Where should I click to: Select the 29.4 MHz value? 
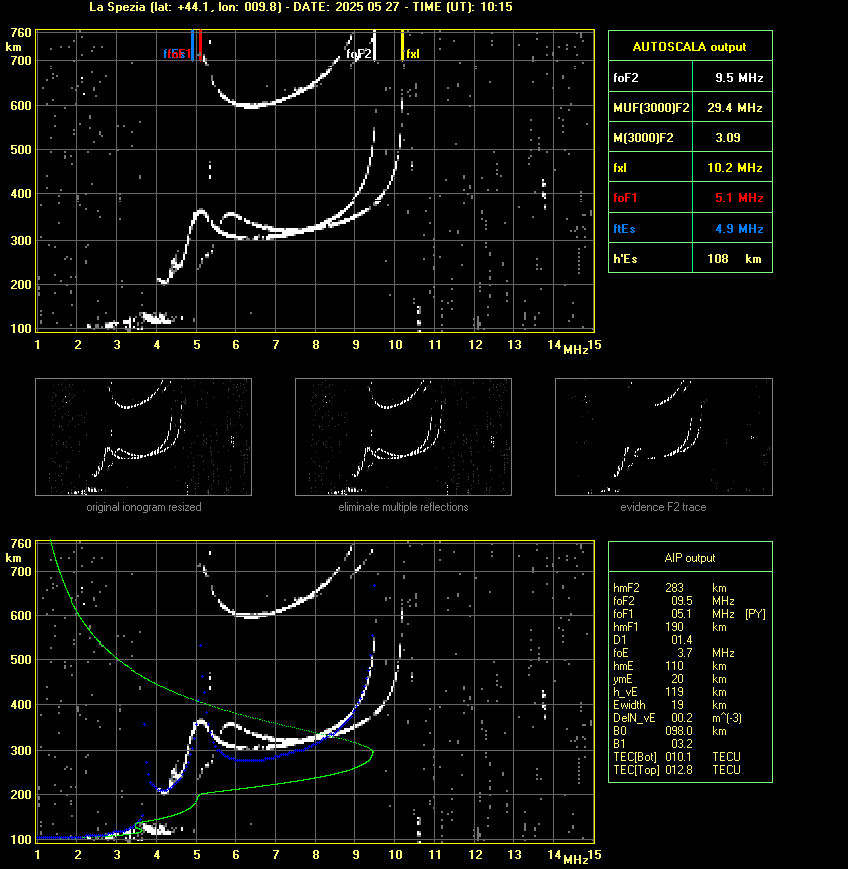pyautogui.click(x=734, y=108)
